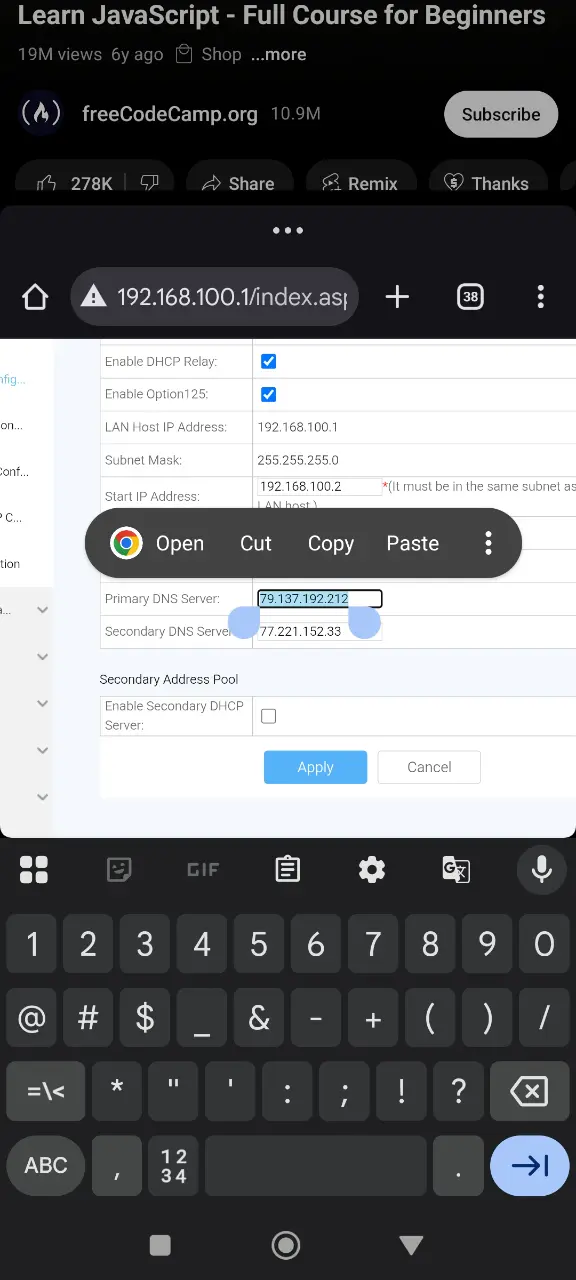Click the Start IP Address field

[320, 487]
